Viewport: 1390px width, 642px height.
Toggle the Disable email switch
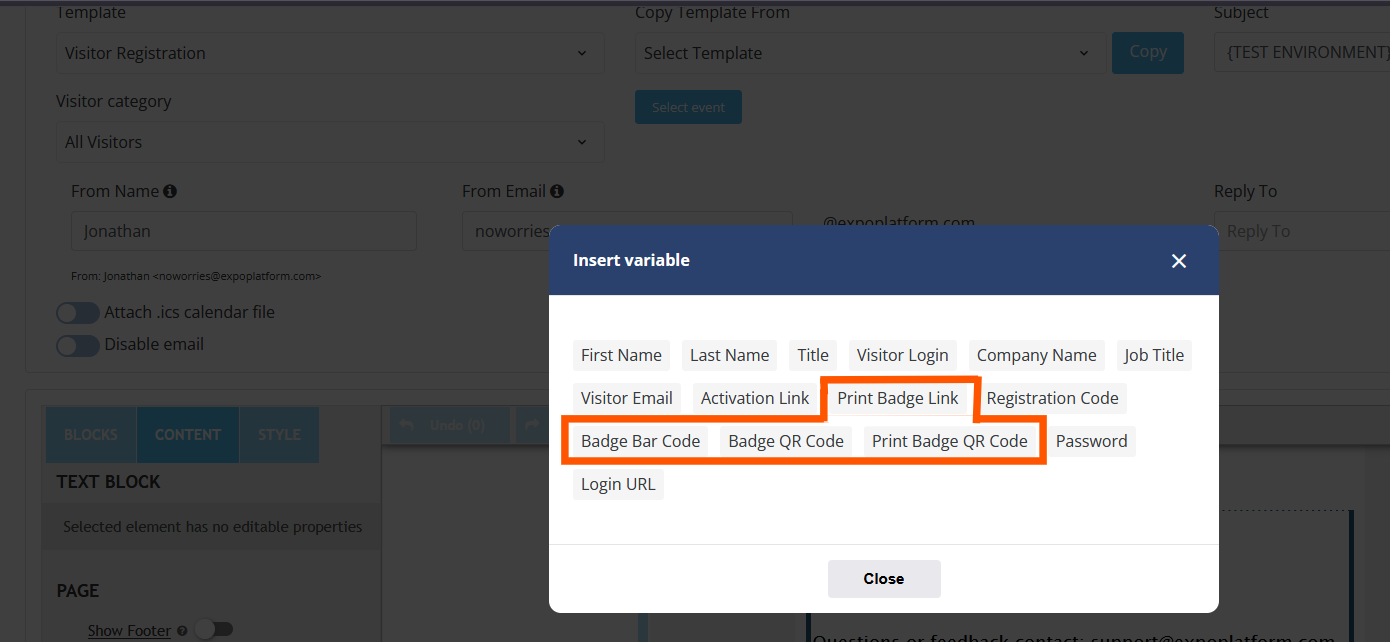tap(77, 345)
